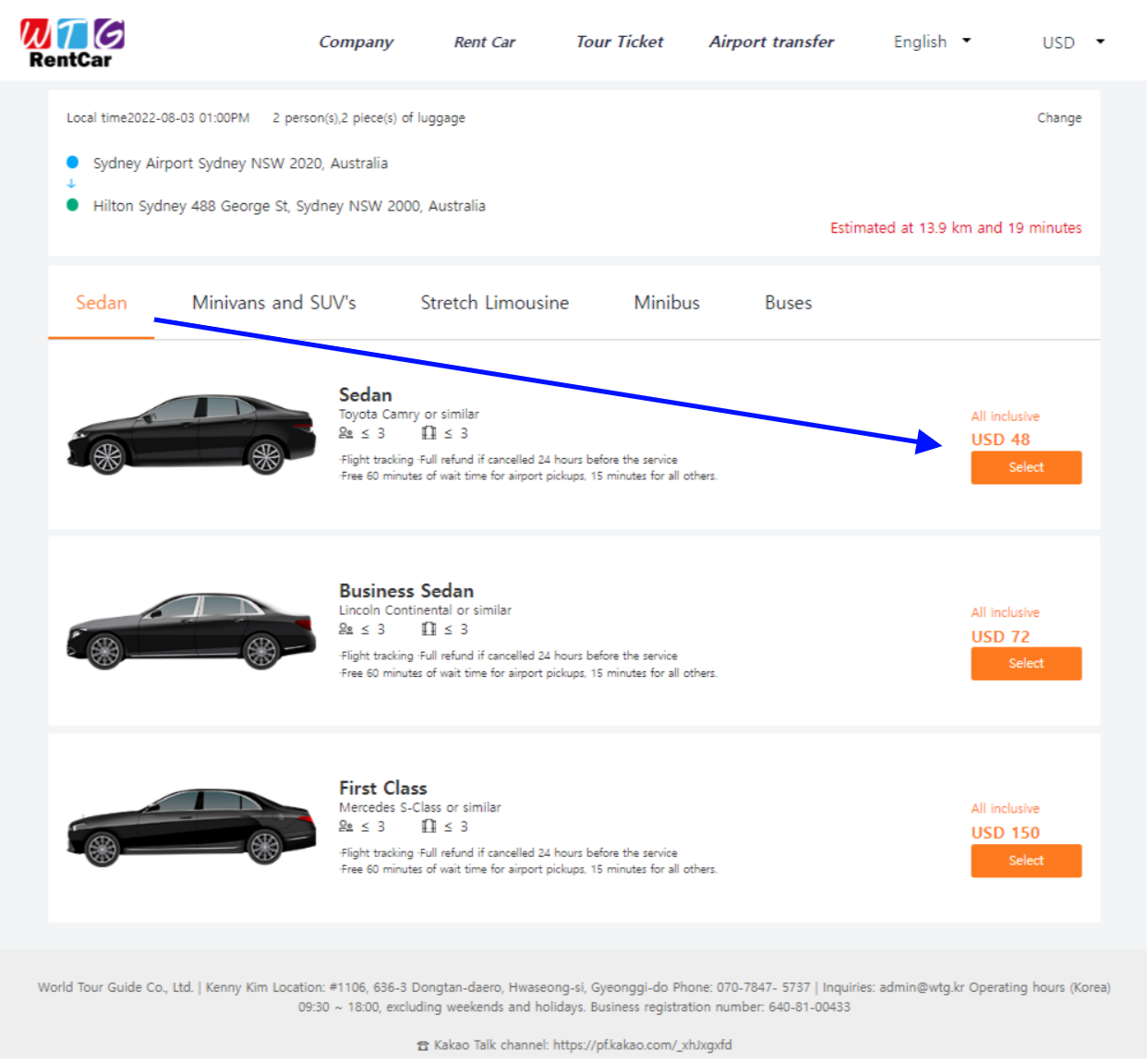Select the USD 150 First Class car
Screen dimensions: 1148x1061
[x=1026, y=861]
